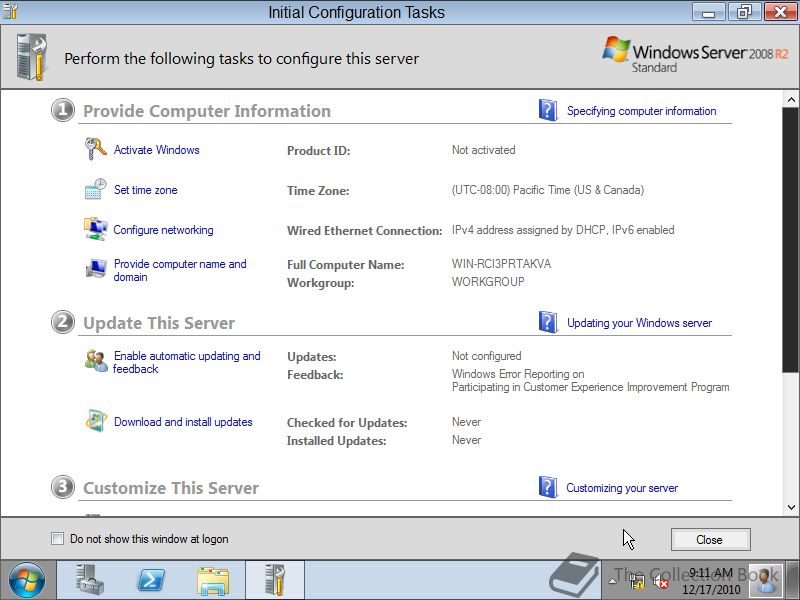This screenshot has width=800, height=600.
Task: Launch Server Manager from the taskbar
Action: [90, 580]
